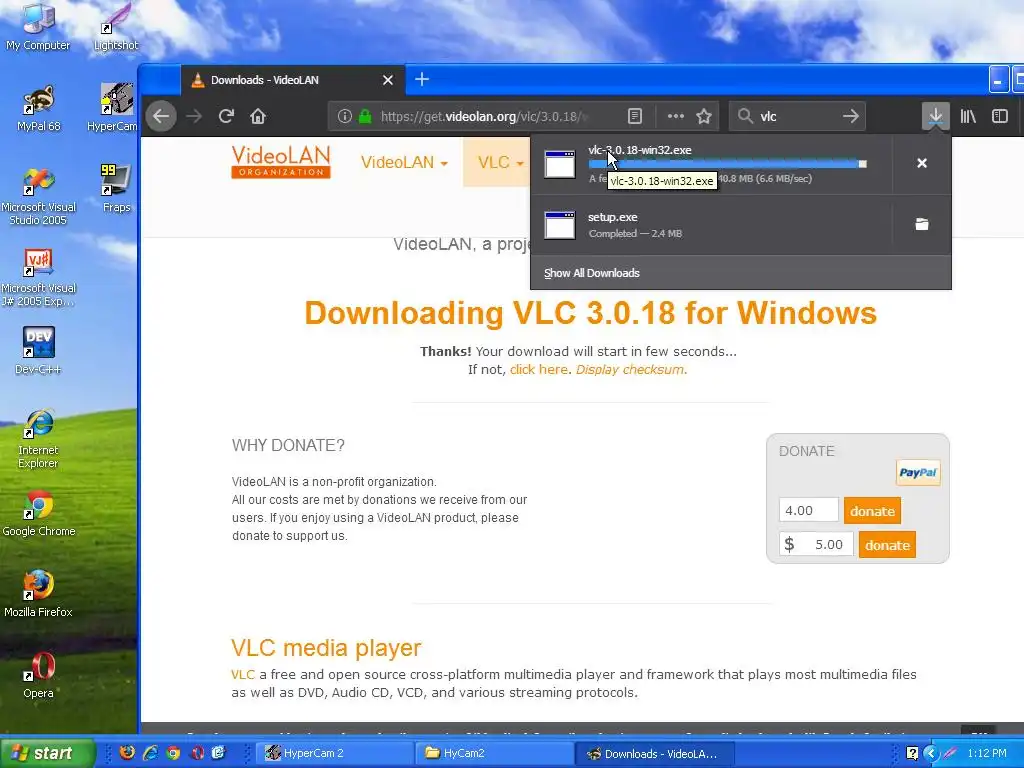Click the VideoLAN Organization logo
Image resolution: width=1024 pixels, height=768 pixels.
coord(281,162)
